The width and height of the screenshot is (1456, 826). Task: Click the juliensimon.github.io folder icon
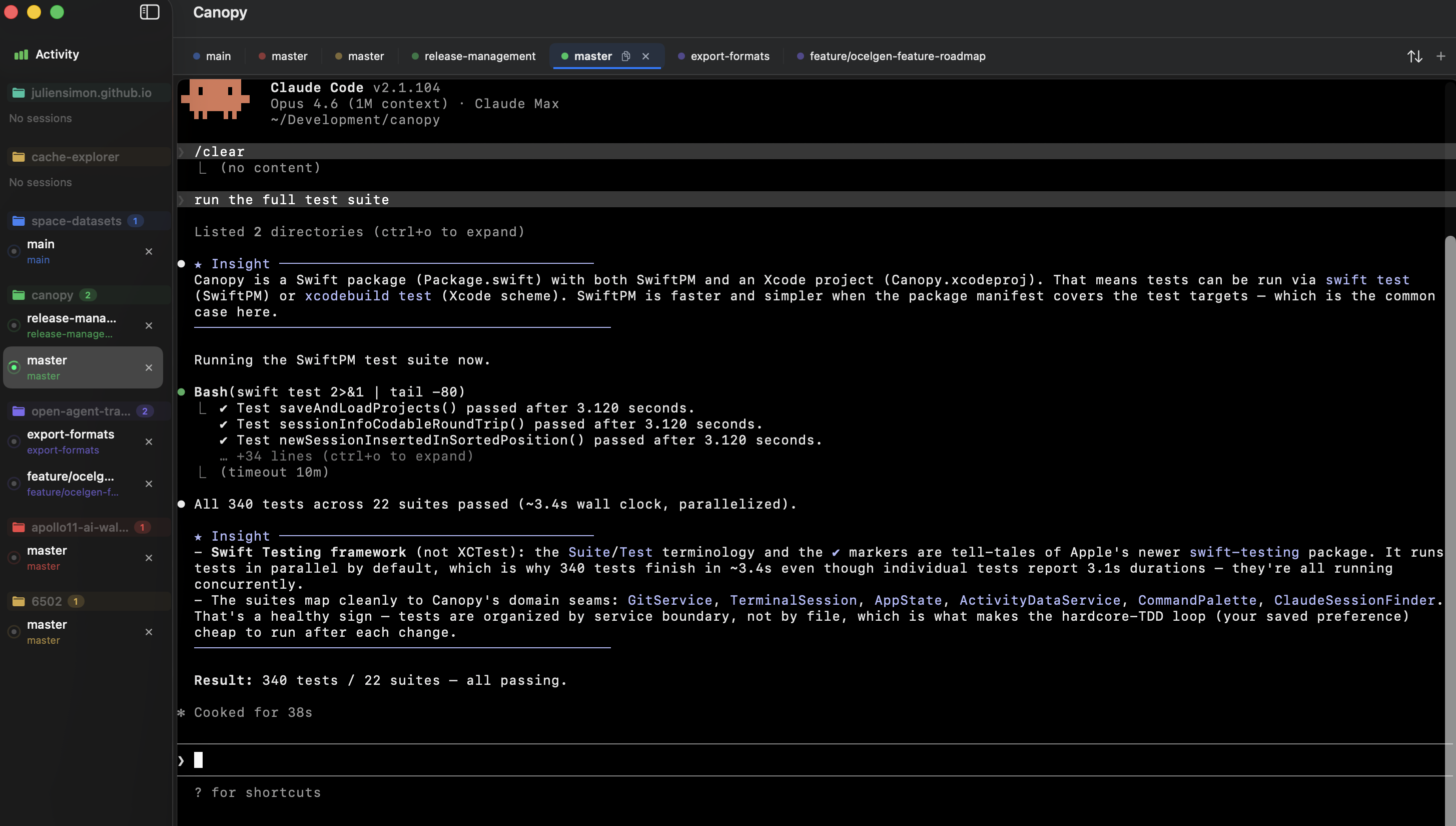point(19,93)
